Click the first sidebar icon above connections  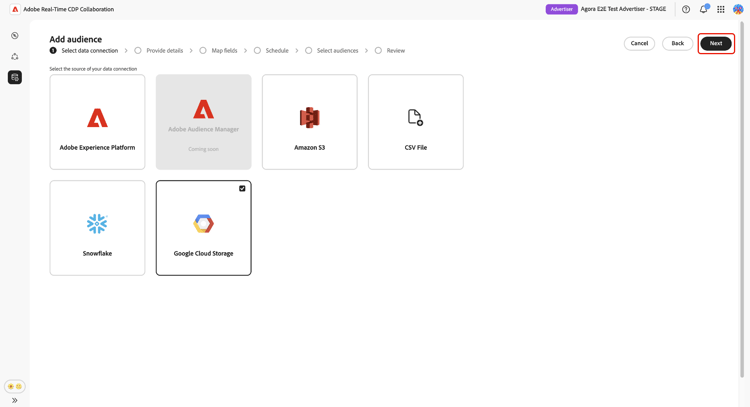(15, 35)
